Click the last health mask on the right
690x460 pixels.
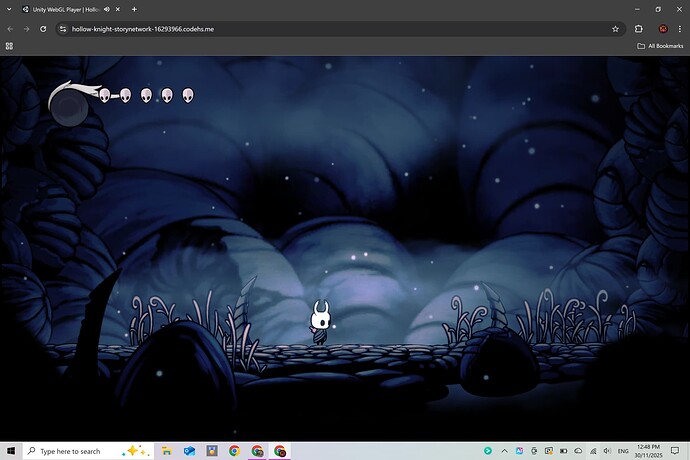[x=188, y=95]
